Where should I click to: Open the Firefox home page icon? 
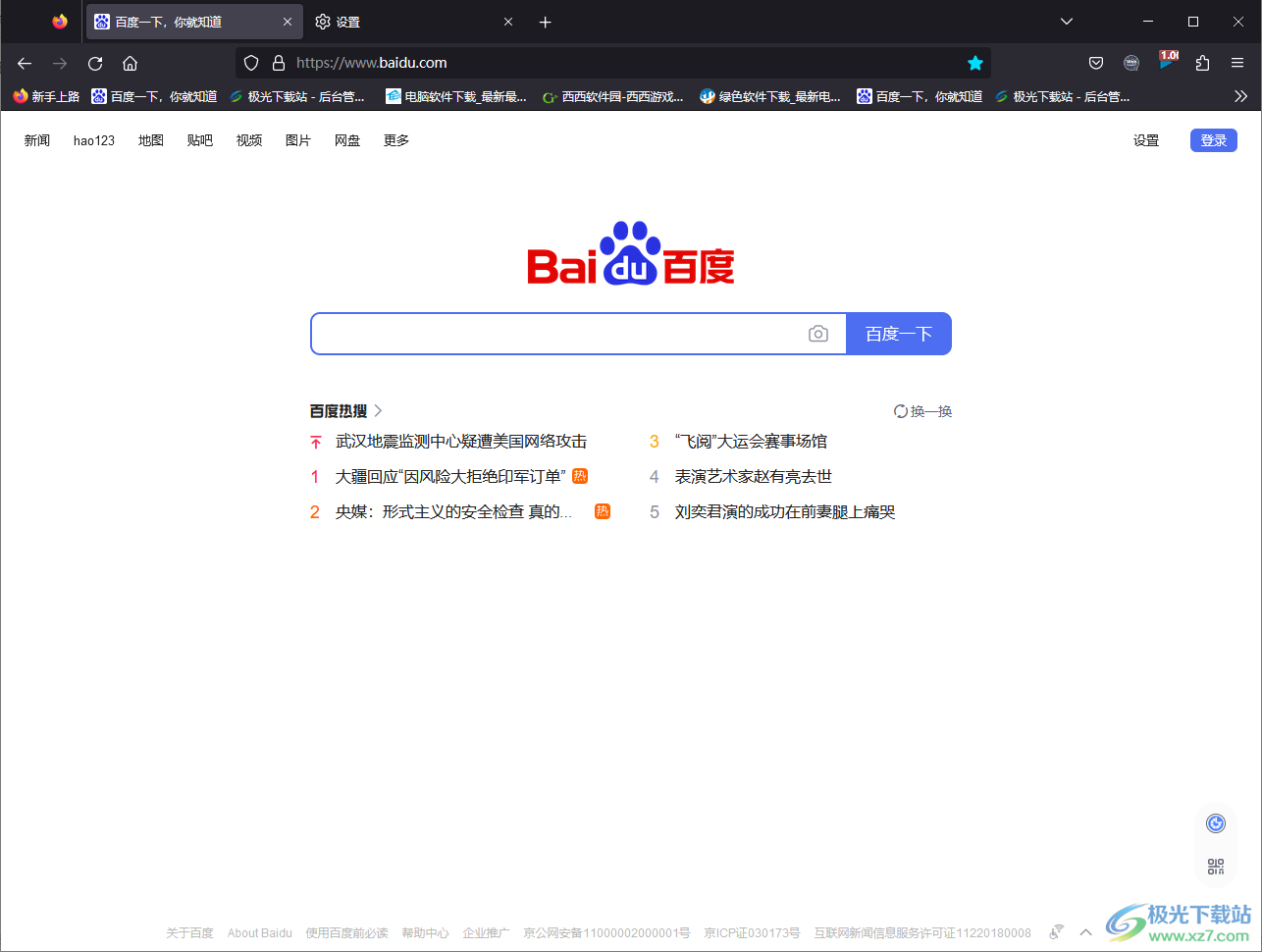pyautogui.click(x=130, y=63)
